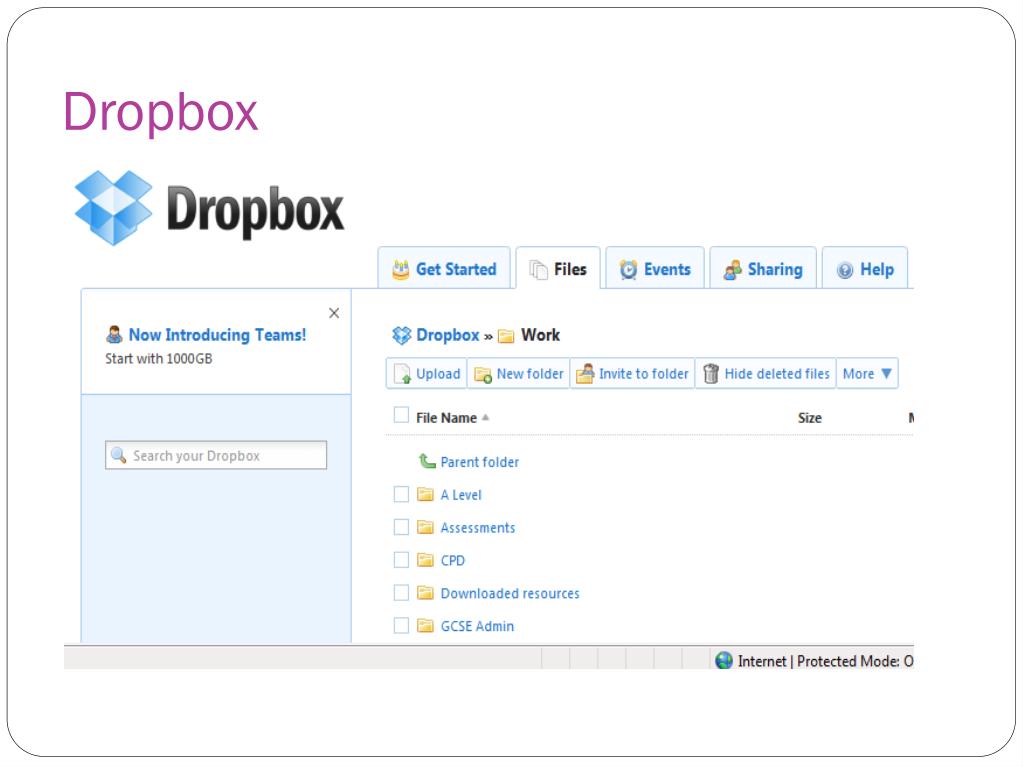Click Internet | Protected Mode status text

[x=825, y=661]
